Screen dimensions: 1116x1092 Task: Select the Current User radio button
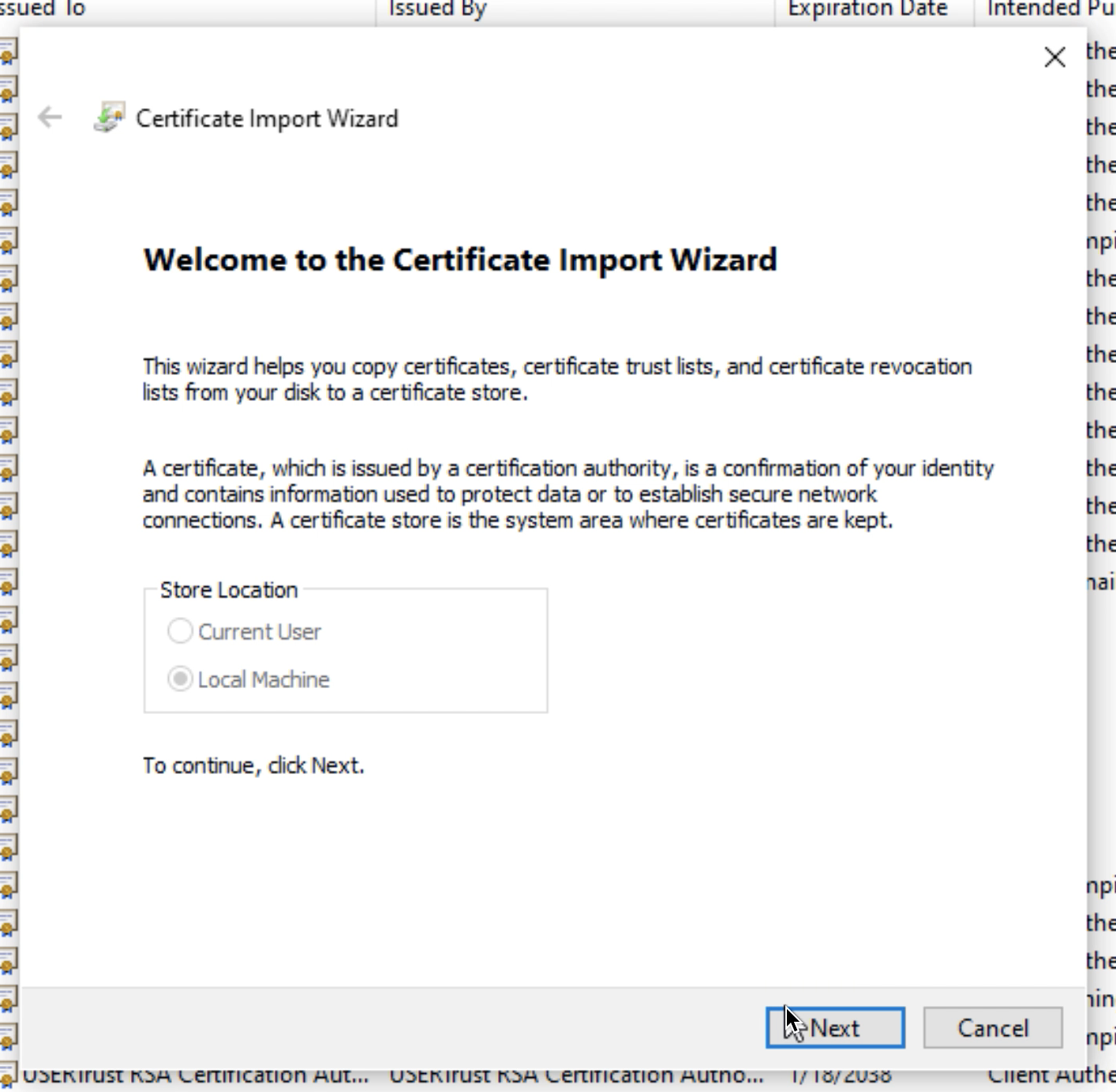pyautogui.click(x=180, y=631)
